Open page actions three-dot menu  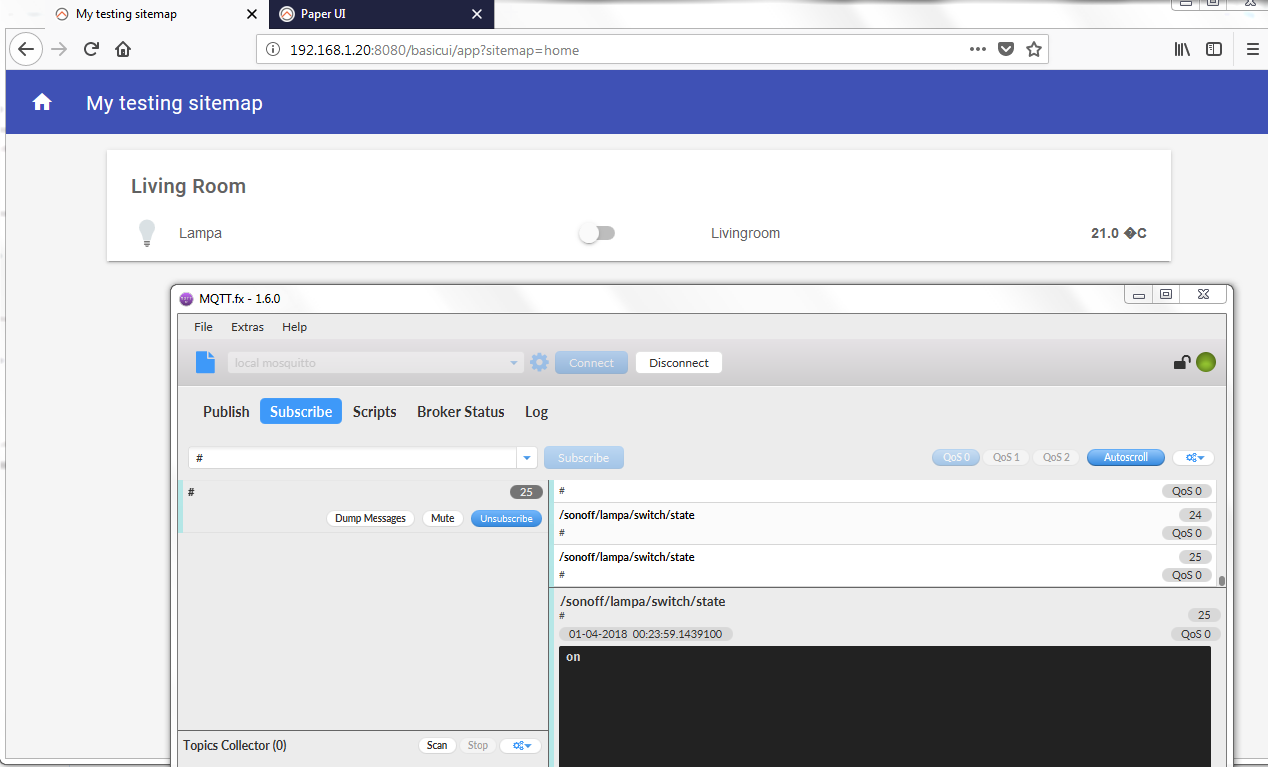point(978,49)
